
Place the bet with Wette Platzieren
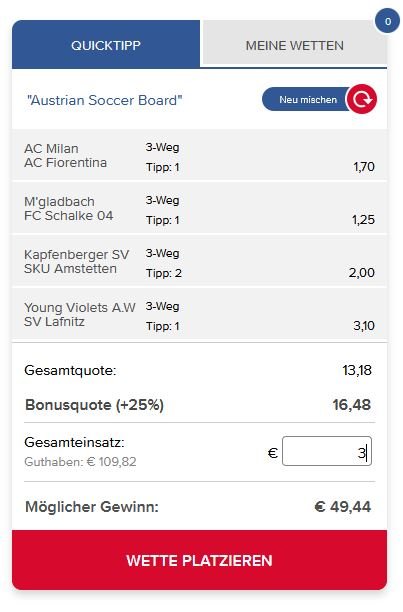[199, 560]
